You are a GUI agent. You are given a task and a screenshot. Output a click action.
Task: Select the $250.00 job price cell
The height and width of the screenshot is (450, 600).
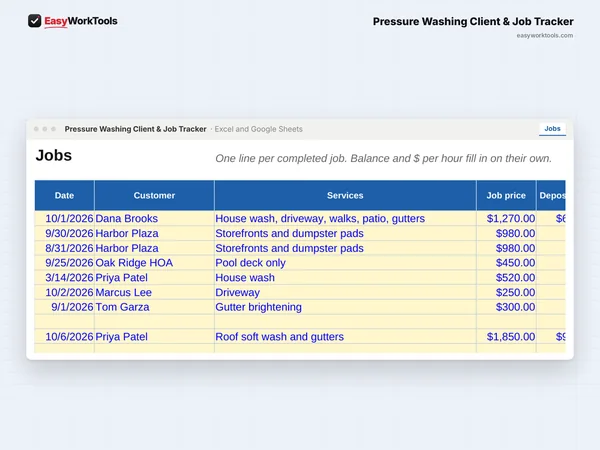click(x=506, y=292)
